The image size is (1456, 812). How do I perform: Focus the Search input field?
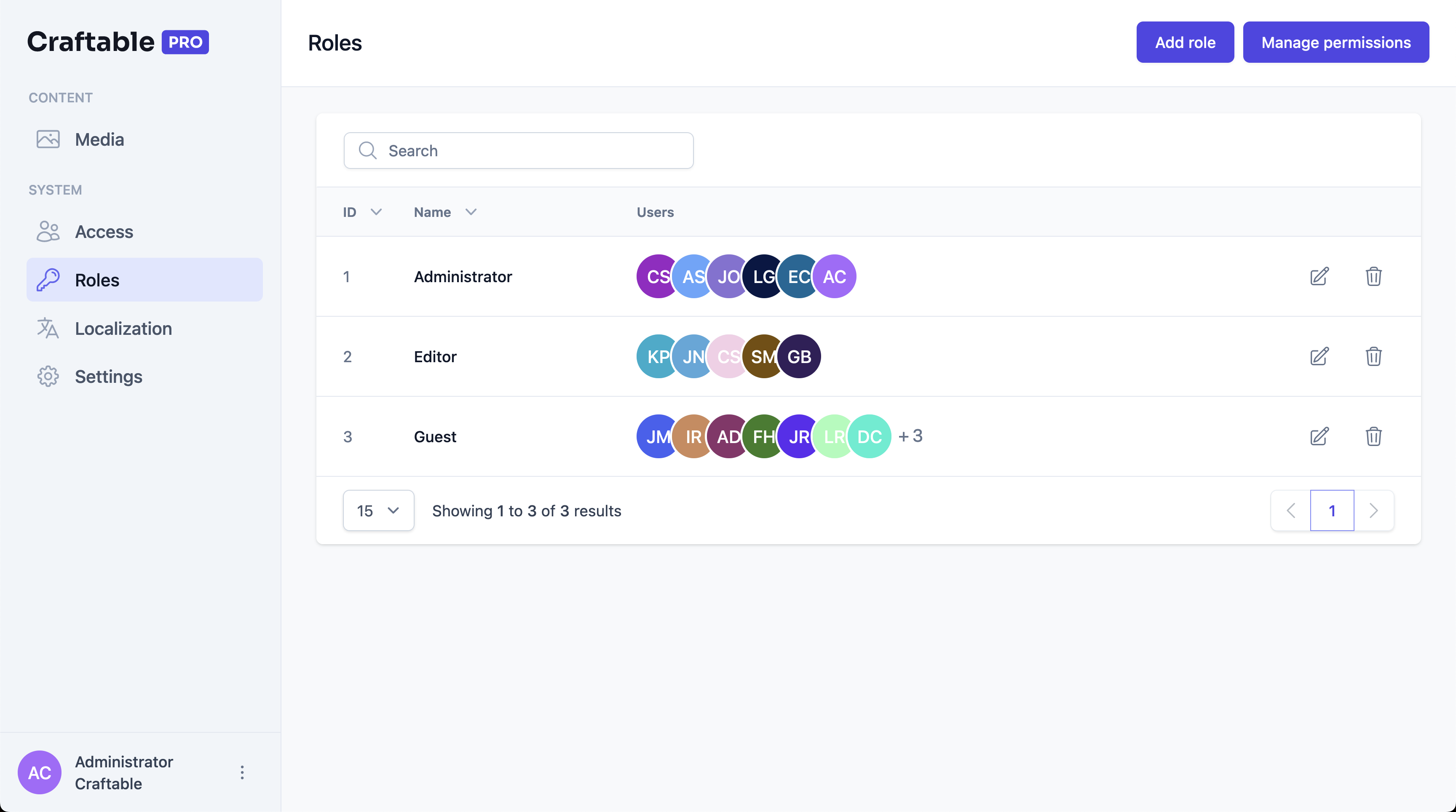point(518,150)
